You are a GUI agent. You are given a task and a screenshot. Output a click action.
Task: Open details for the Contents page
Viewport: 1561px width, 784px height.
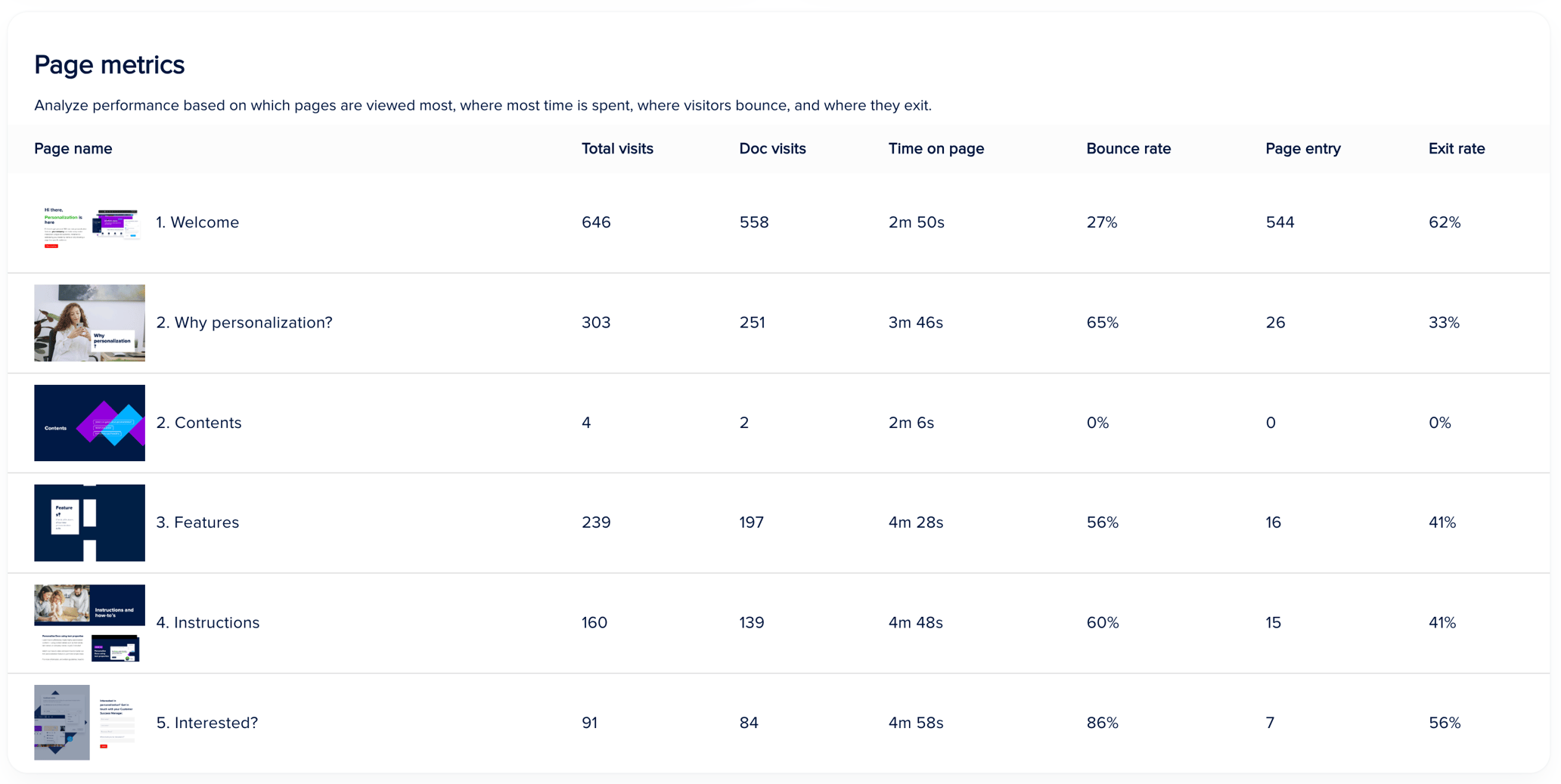tap(199, 423)
